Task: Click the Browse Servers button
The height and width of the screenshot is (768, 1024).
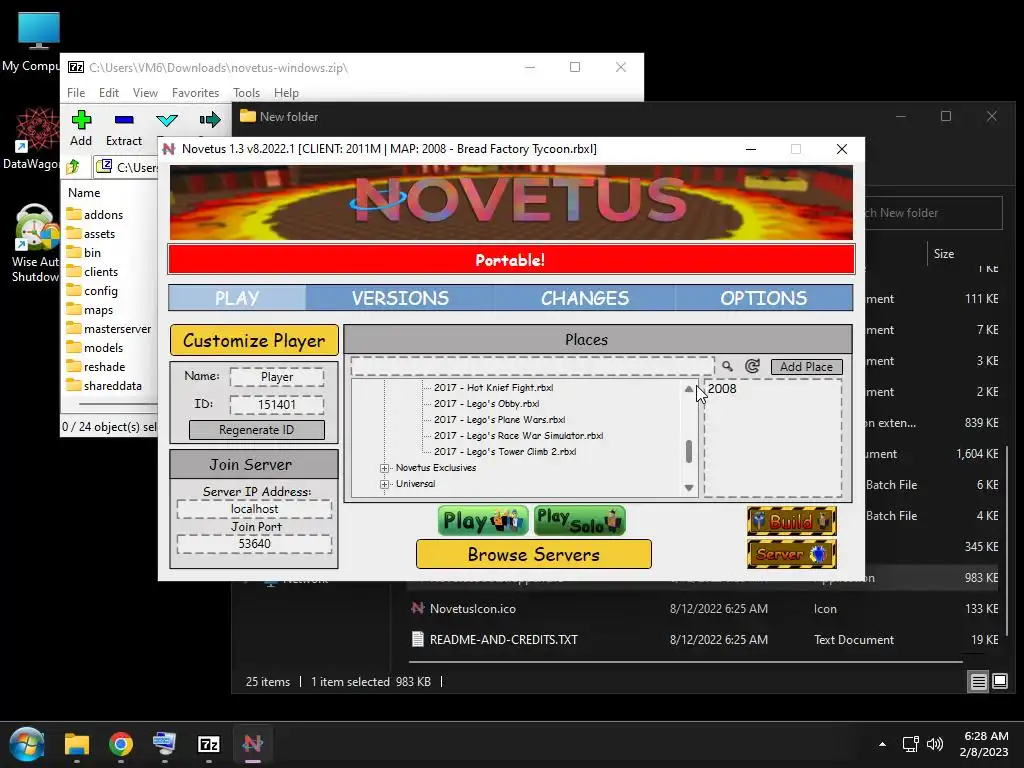Action: [x=534, y=554]
